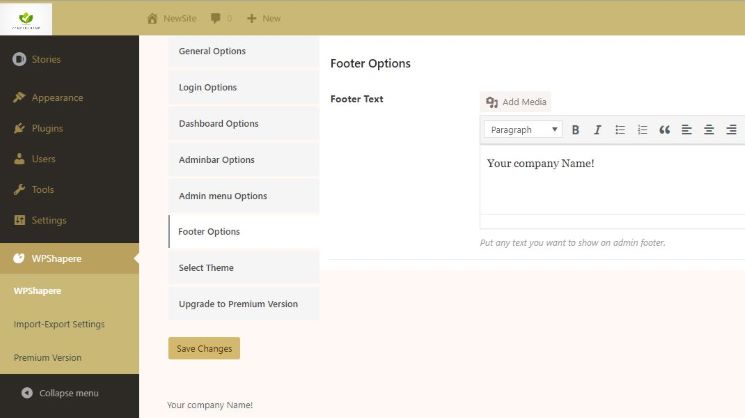Click the Add Media button label
Viewport: 745px width, 418px height.
point(524,102)
